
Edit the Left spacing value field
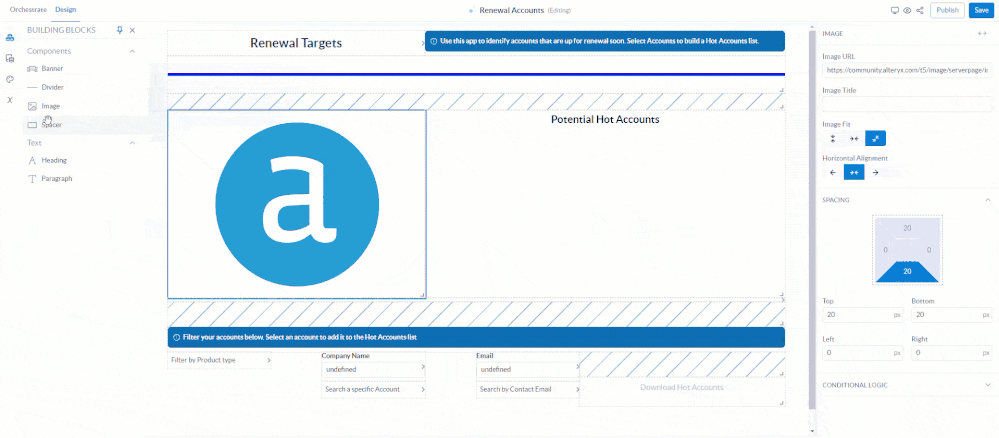point(863,353)
